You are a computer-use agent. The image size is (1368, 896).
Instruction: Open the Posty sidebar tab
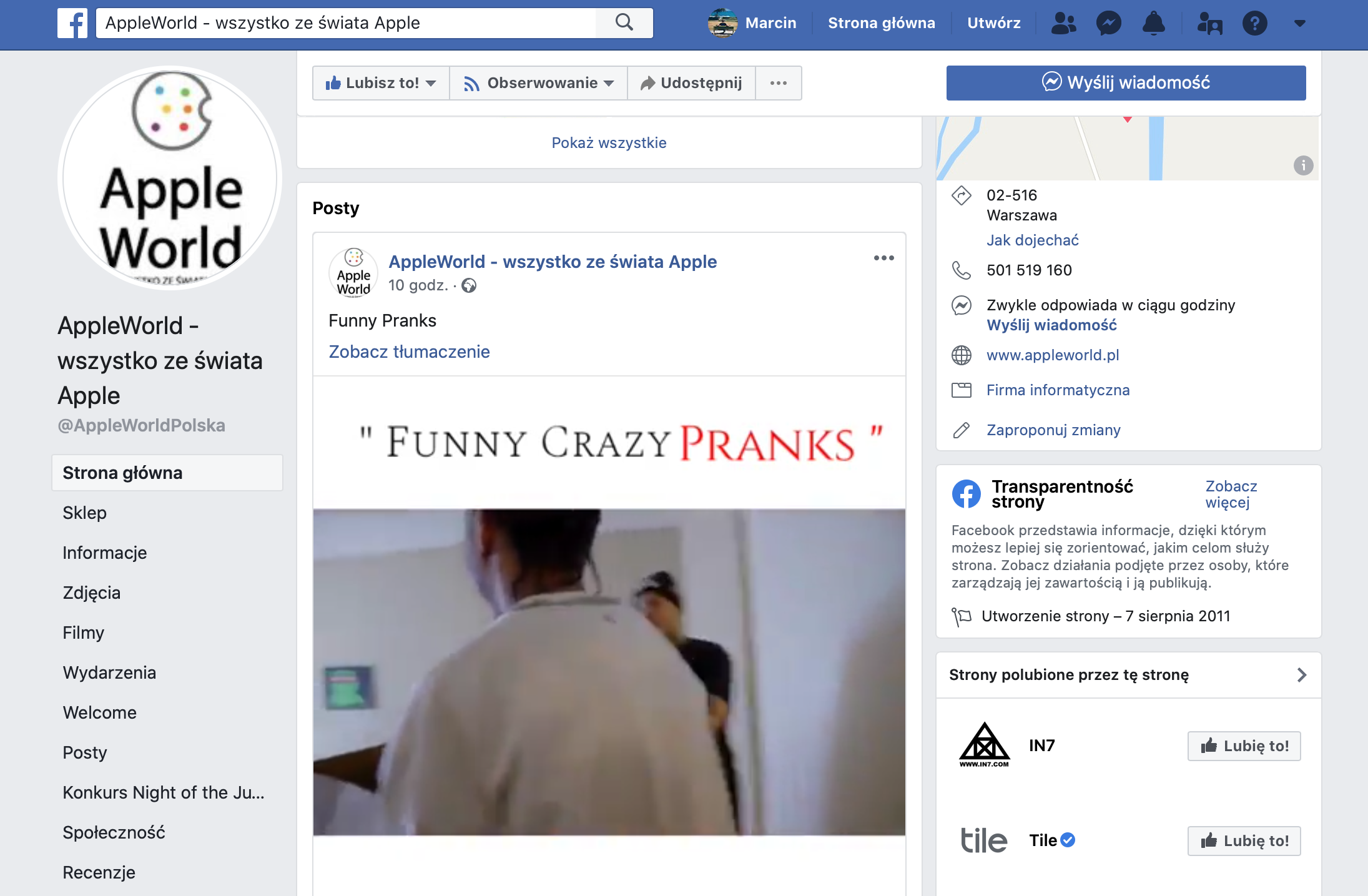[x=85, y=752]
